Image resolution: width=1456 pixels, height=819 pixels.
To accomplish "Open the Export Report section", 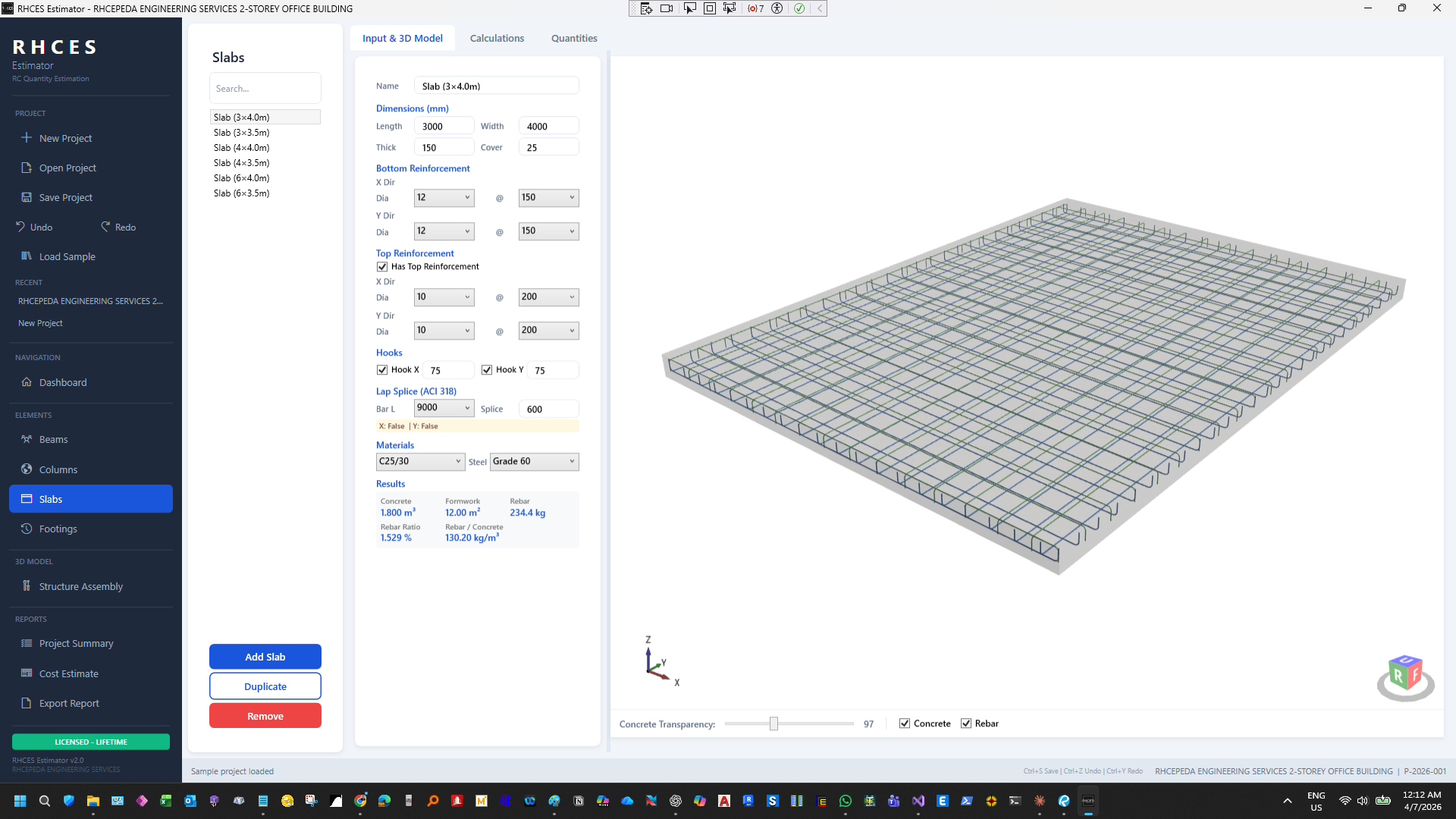I will (68, 703).
